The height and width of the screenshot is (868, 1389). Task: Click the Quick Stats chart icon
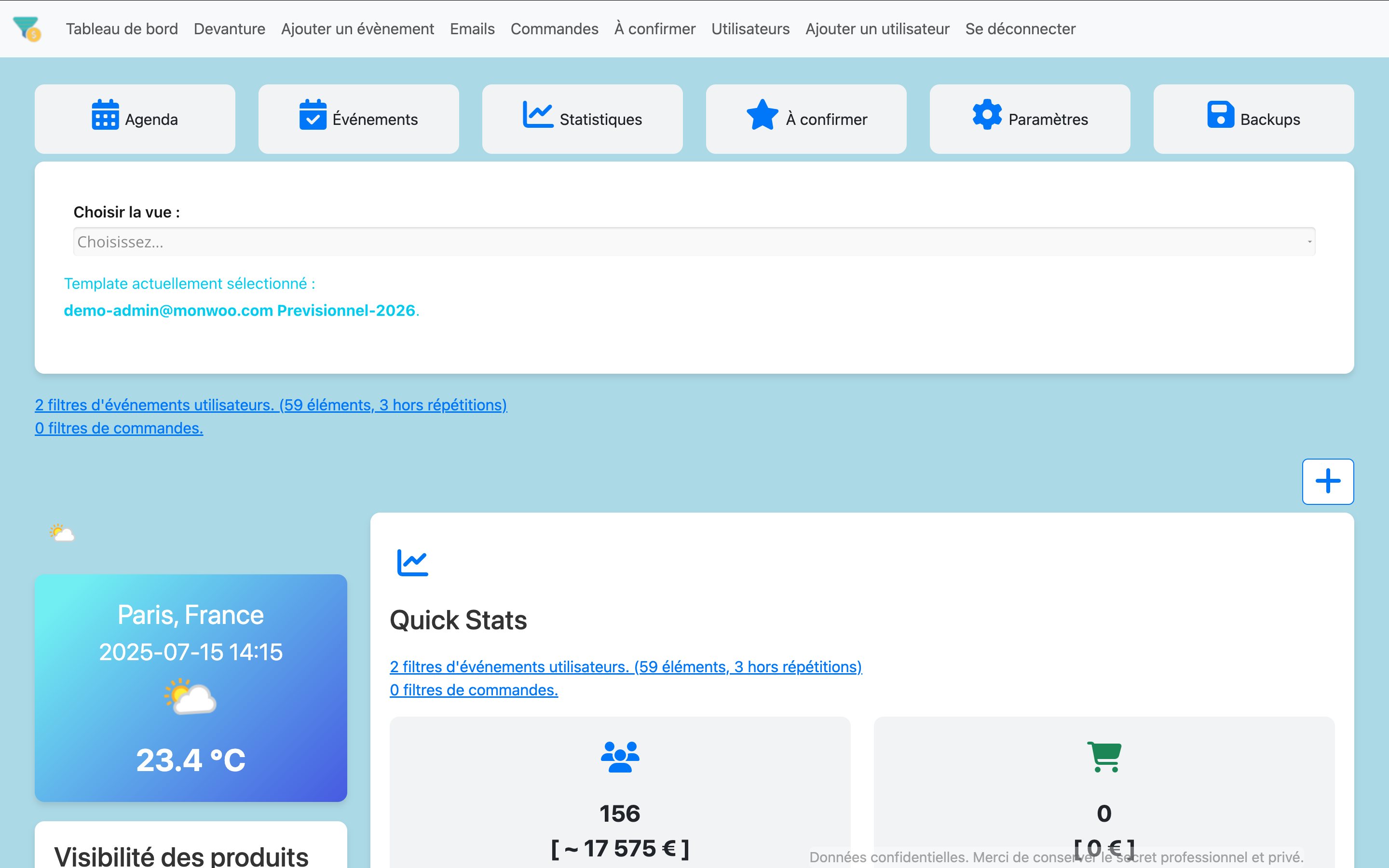coord(412,563)
